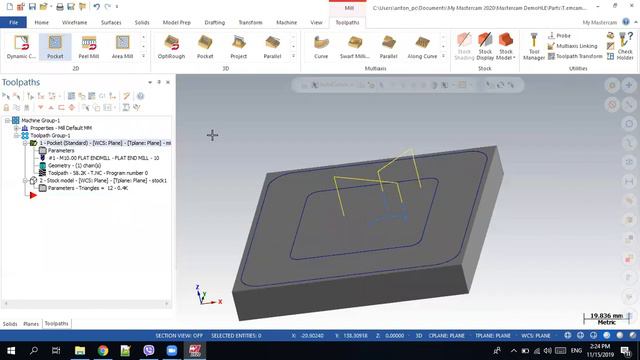The image size is (640, 360).
Task: Select the Area Mill toolpath
Action: click(122, 47)
